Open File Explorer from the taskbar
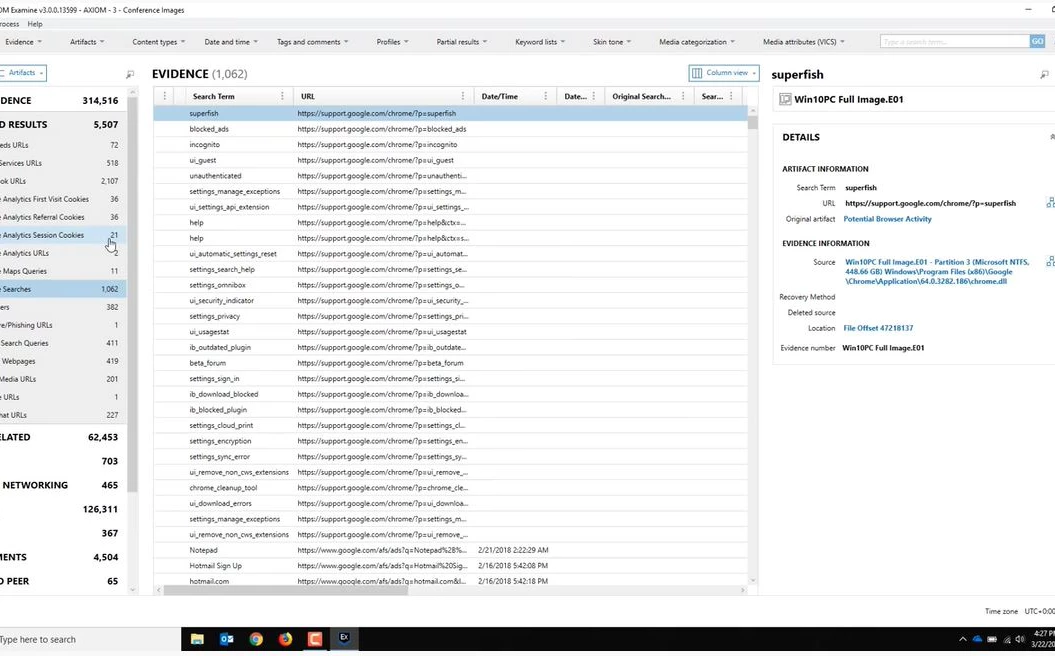This screenshot has height=656, width=1055. 198,638
